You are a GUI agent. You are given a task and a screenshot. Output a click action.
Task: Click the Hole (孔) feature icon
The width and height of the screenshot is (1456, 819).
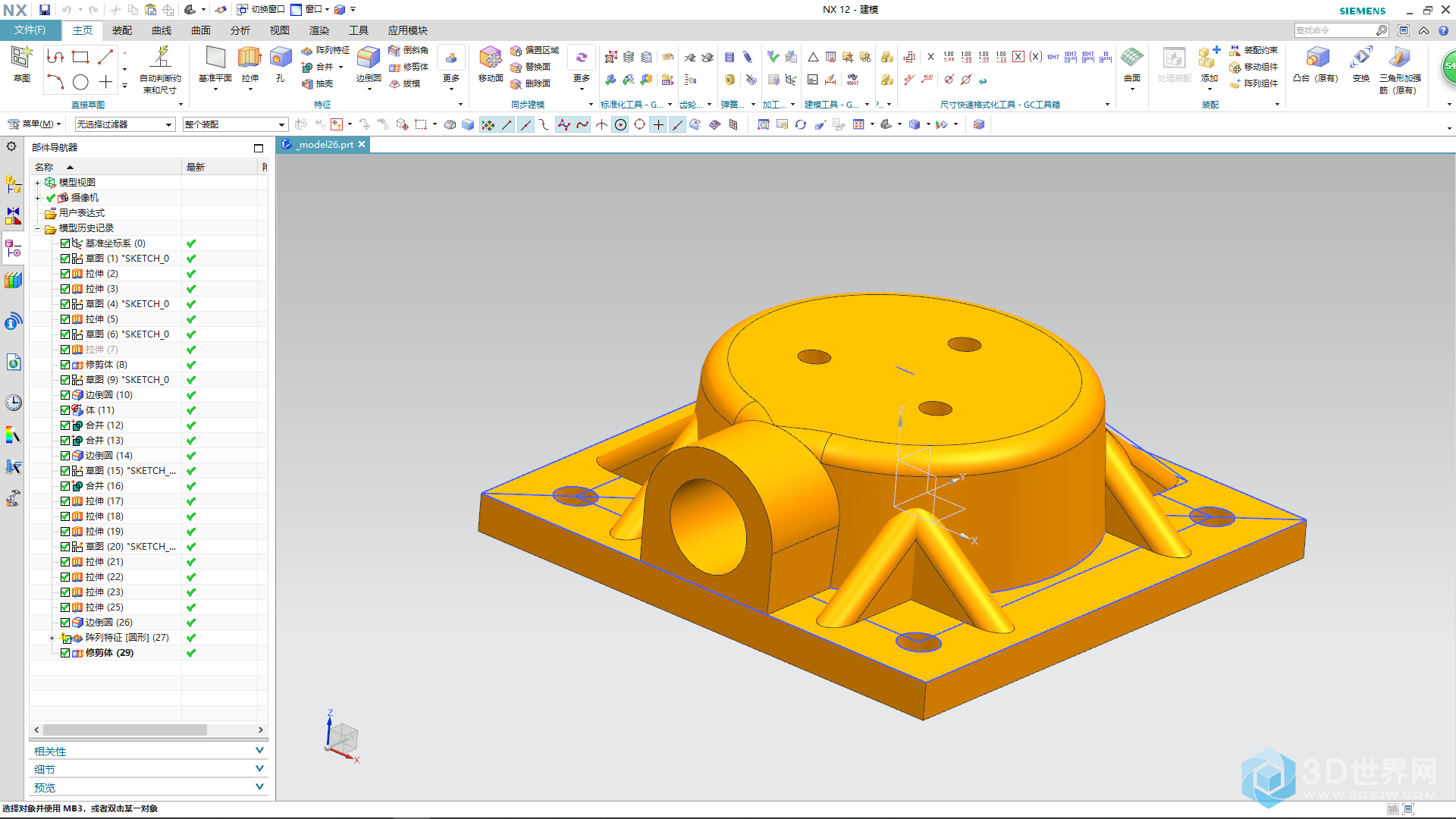[x=280, y=64]
